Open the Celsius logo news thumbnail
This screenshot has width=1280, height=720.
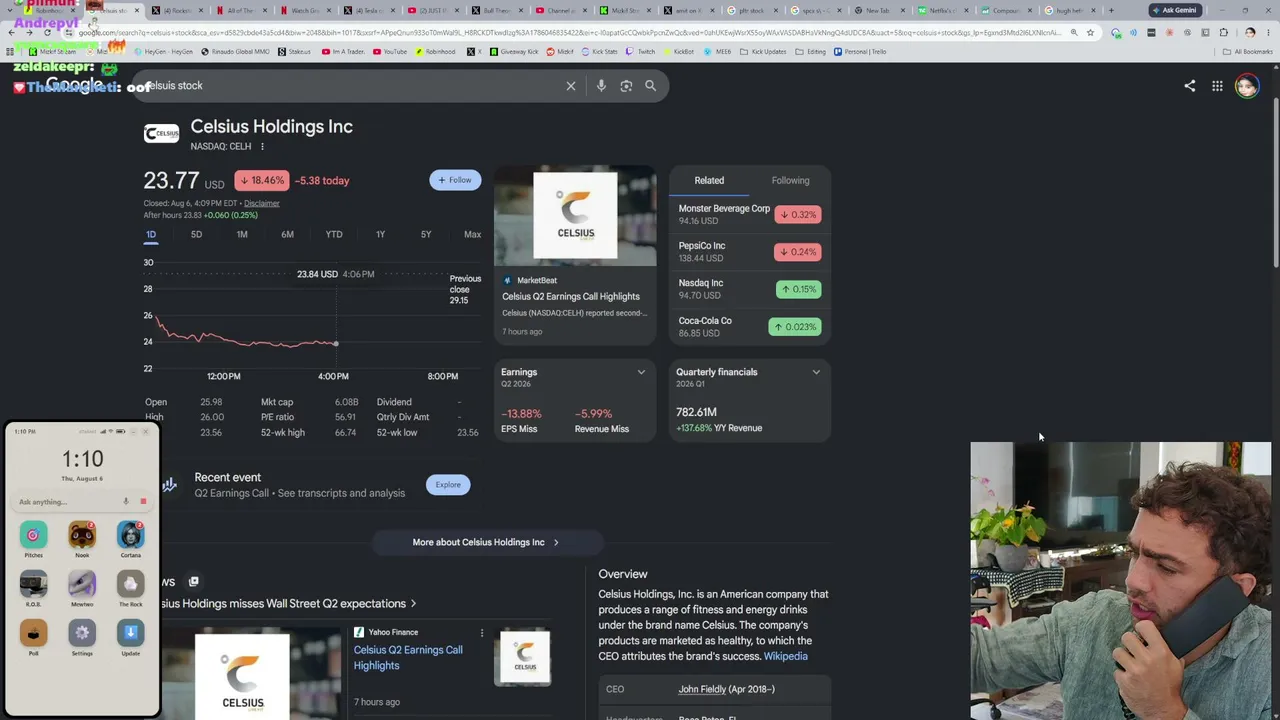(522, 656)
